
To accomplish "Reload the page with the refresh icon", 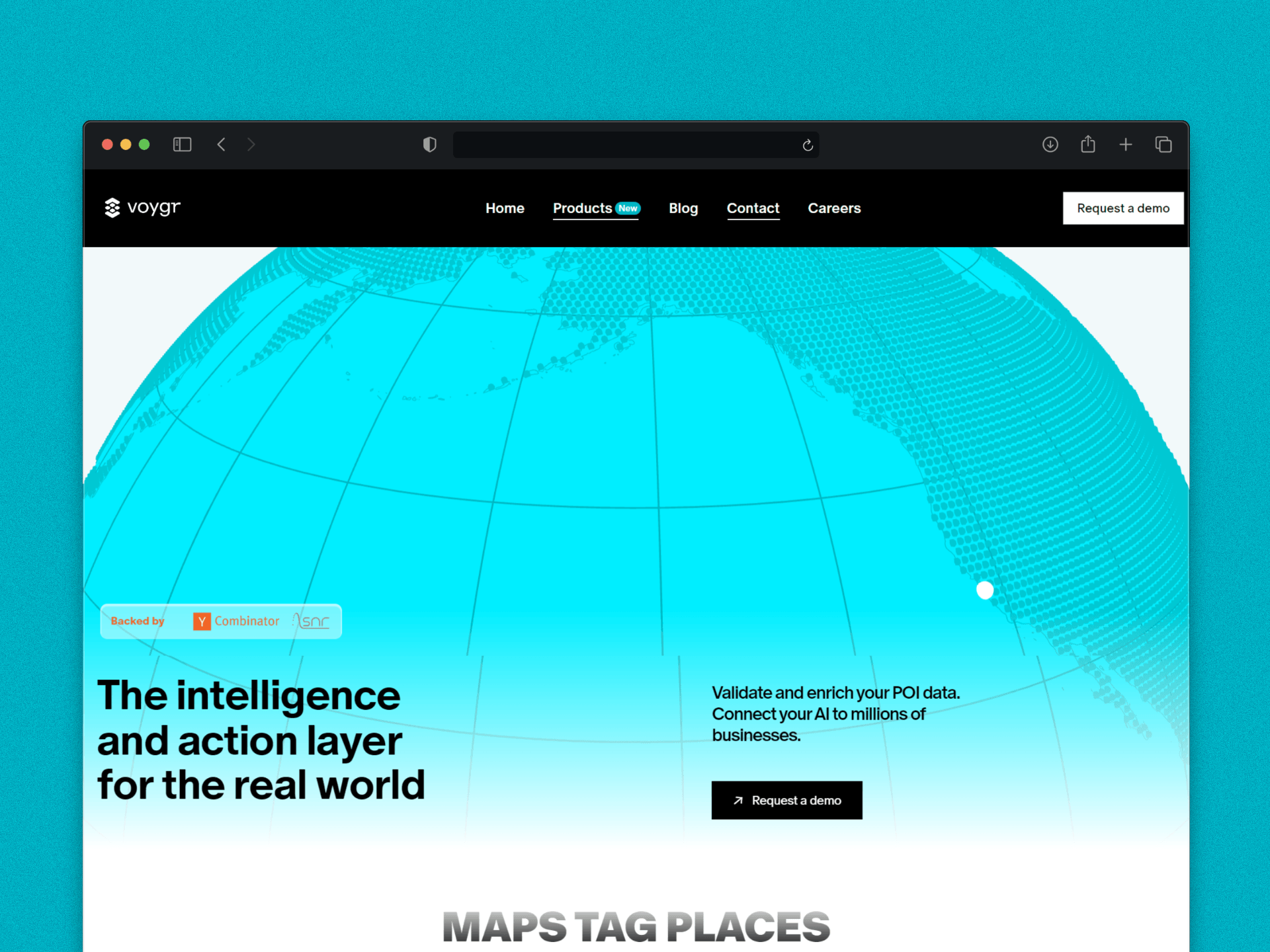I will pos(808,145).
